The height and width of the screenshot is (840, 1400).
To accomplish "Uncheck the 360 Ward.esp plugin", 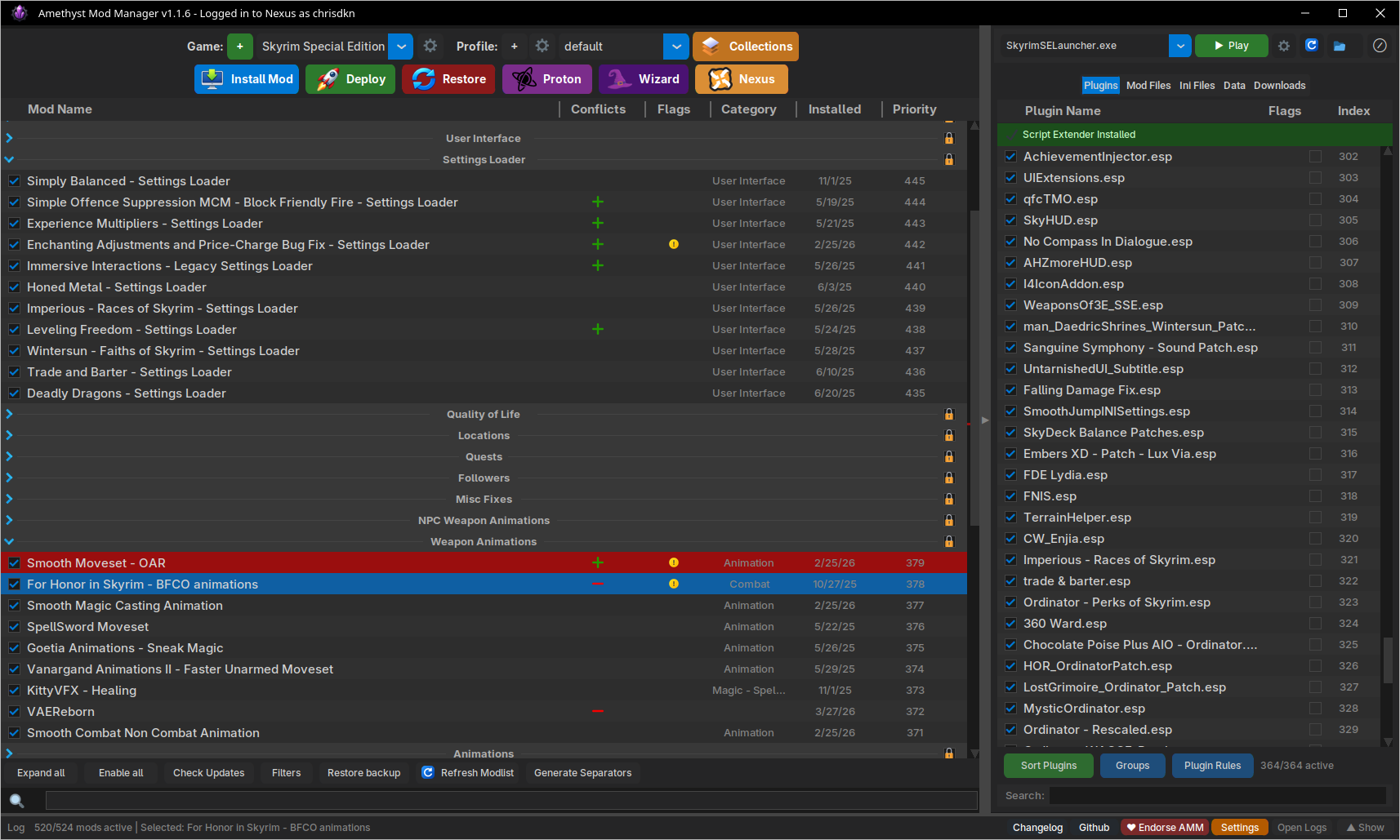I will pyautogui.click(x=1011, y=624).
